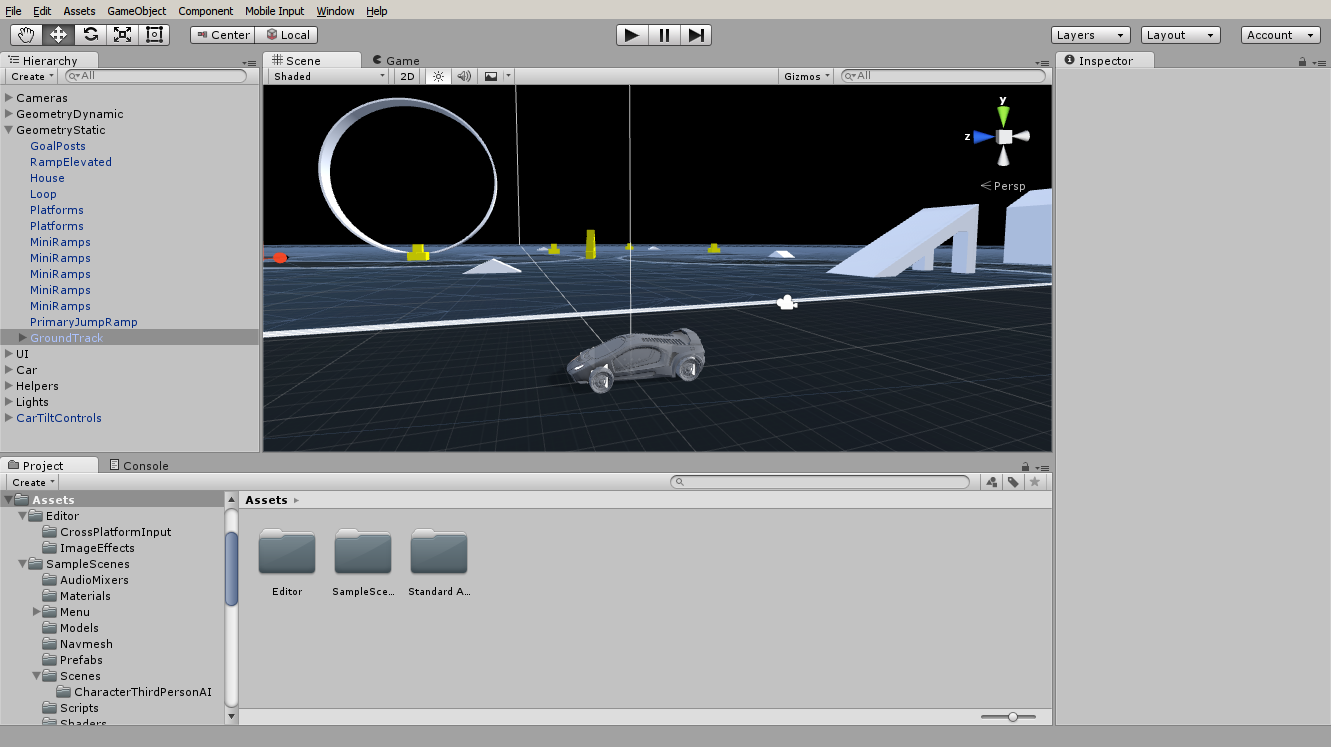Open the Shaded draw mode dropdown
This screenshot has width=1331, height=747.
pos(328,76)
